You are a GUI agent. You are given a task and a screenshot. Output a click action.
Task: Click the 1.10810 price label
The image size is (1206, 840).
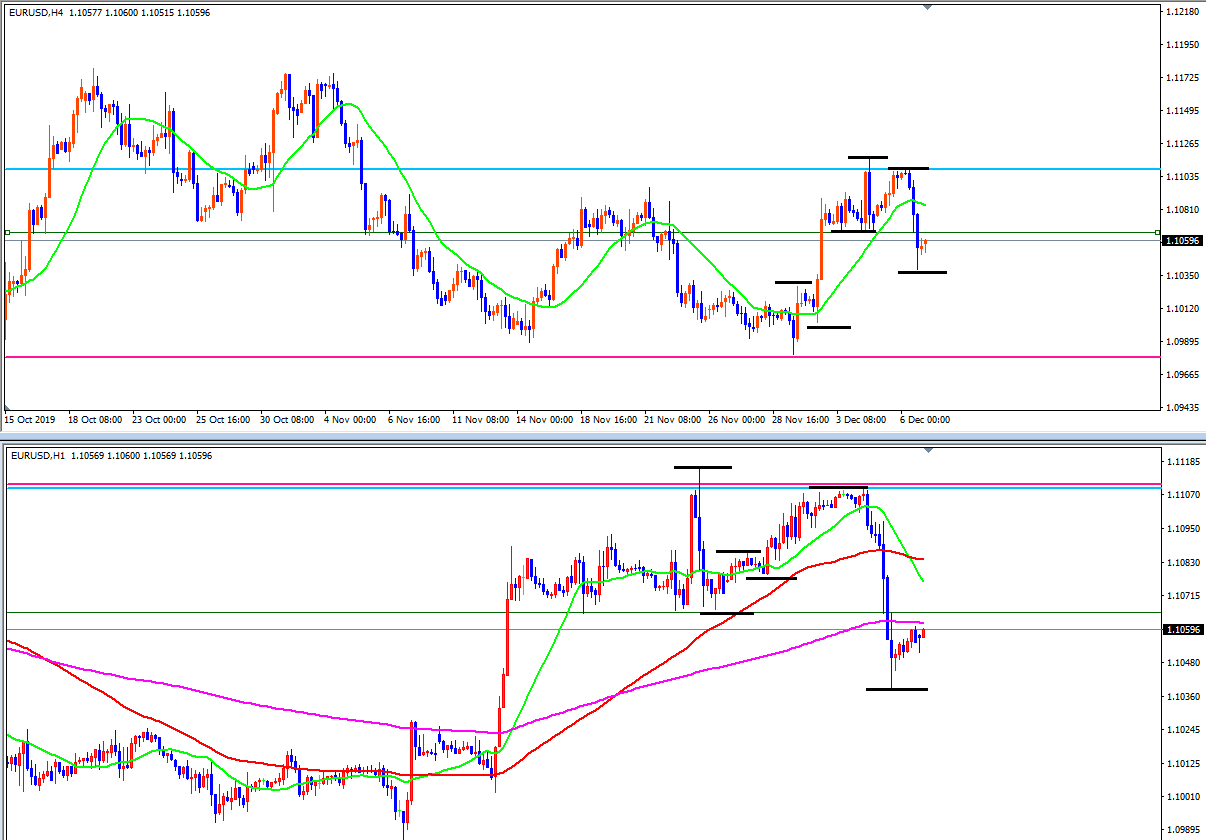click(x=1183, y=210)
